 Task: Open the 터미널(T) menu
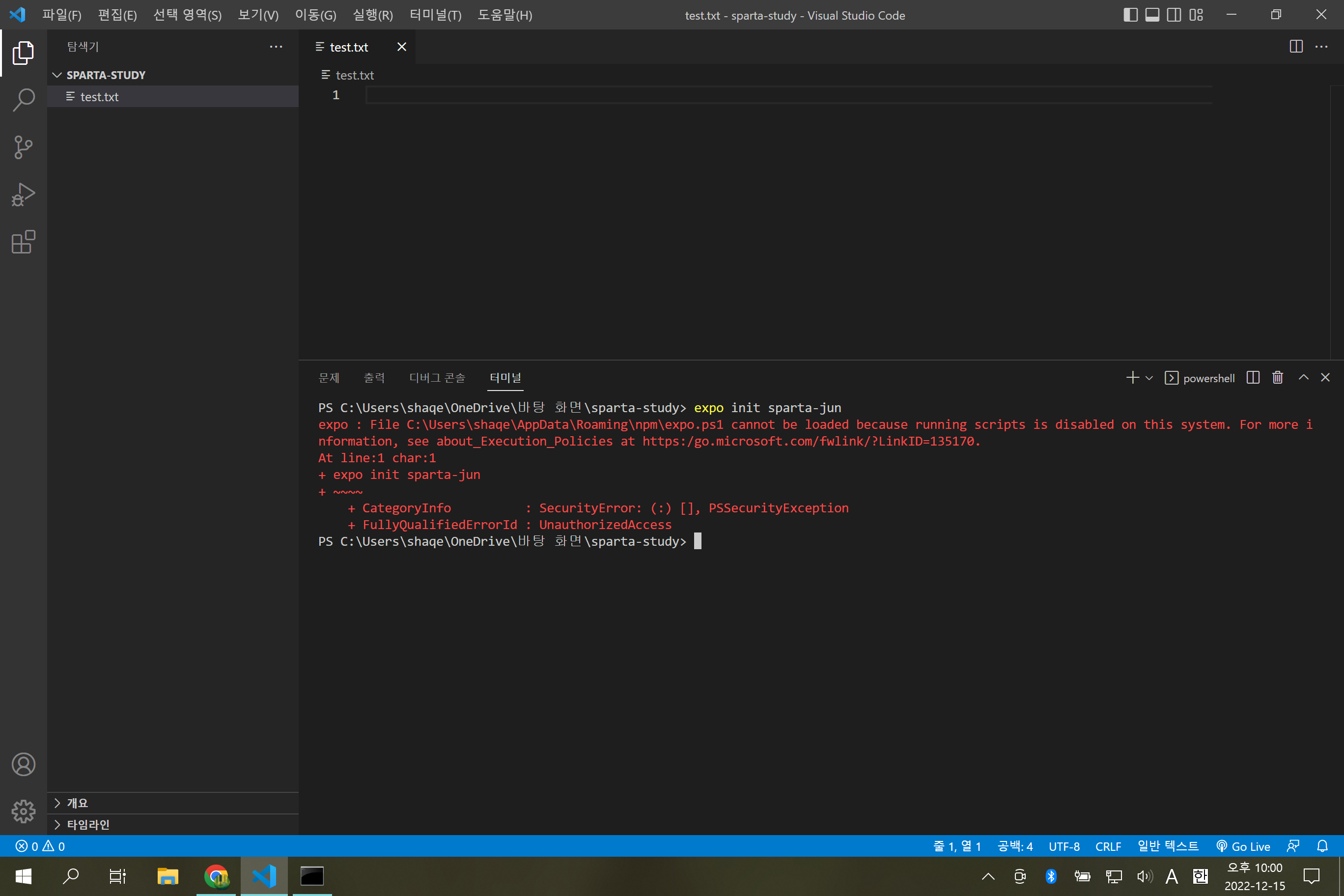click(x=435, y=15)
